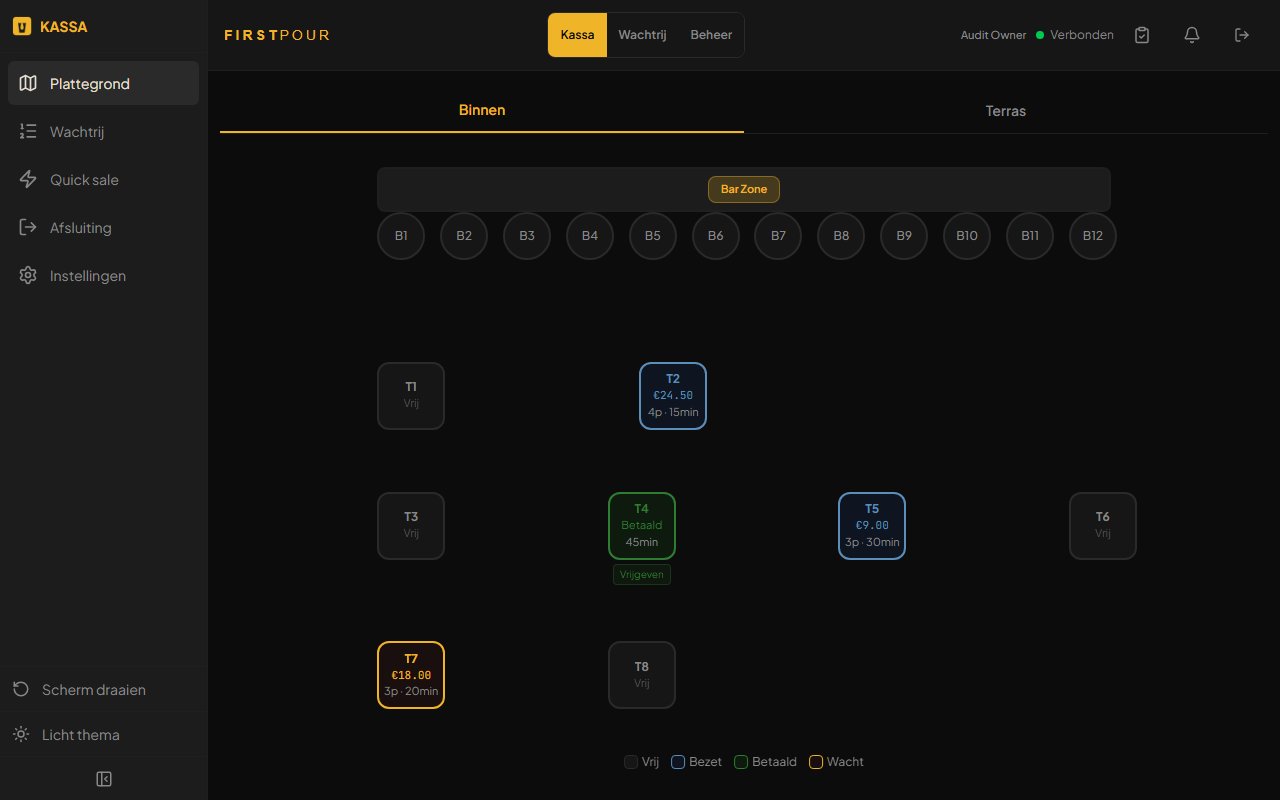Open the clipboard checklist icon in header
This screenshot has width=1280, height=800.
pos(1142,35)
